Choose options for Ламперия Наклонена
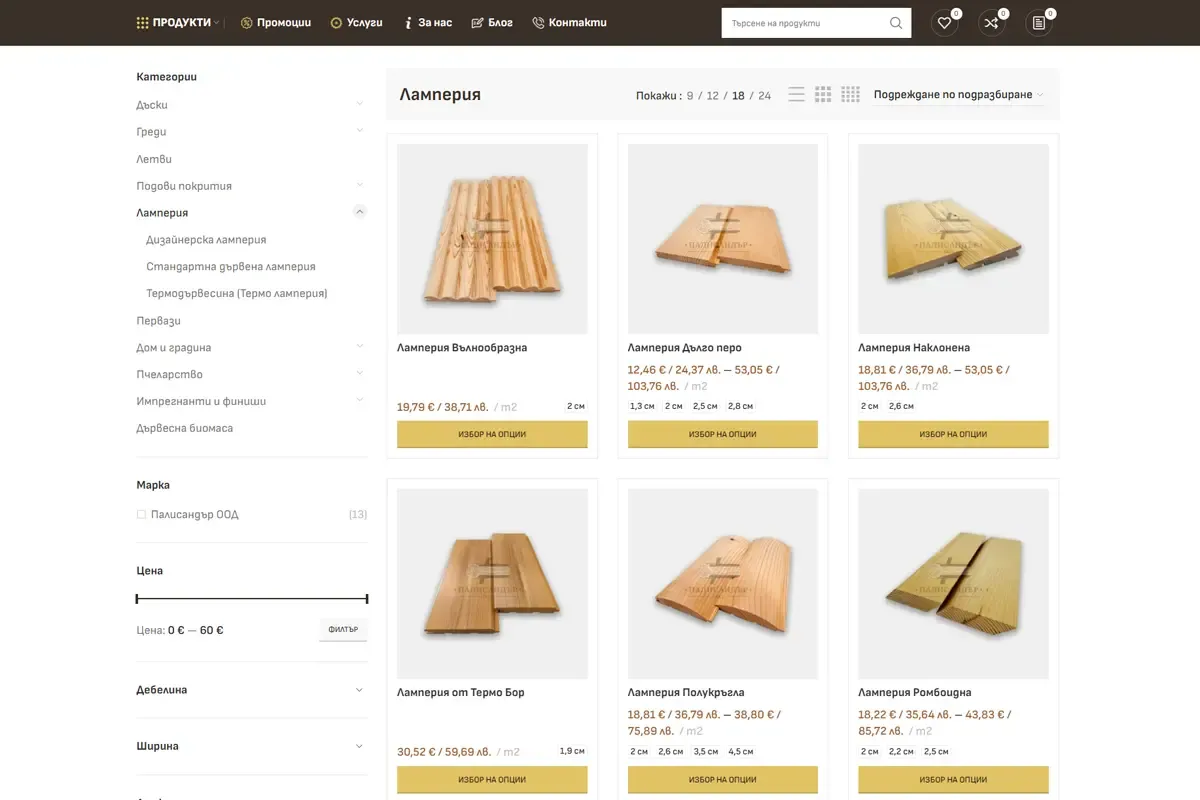Image resolution: width=1200 pixels, height=800 pixels. point(953,434)
